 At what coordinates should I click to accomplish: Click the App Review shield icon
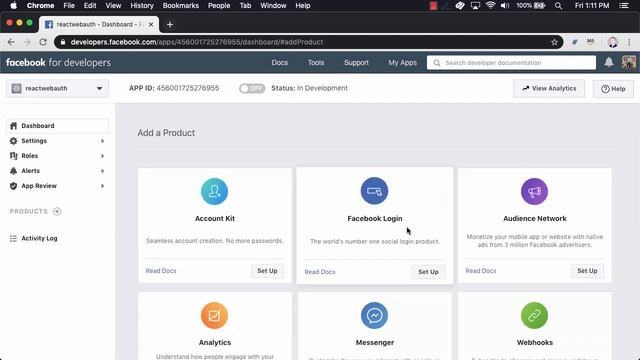(13, 186)
